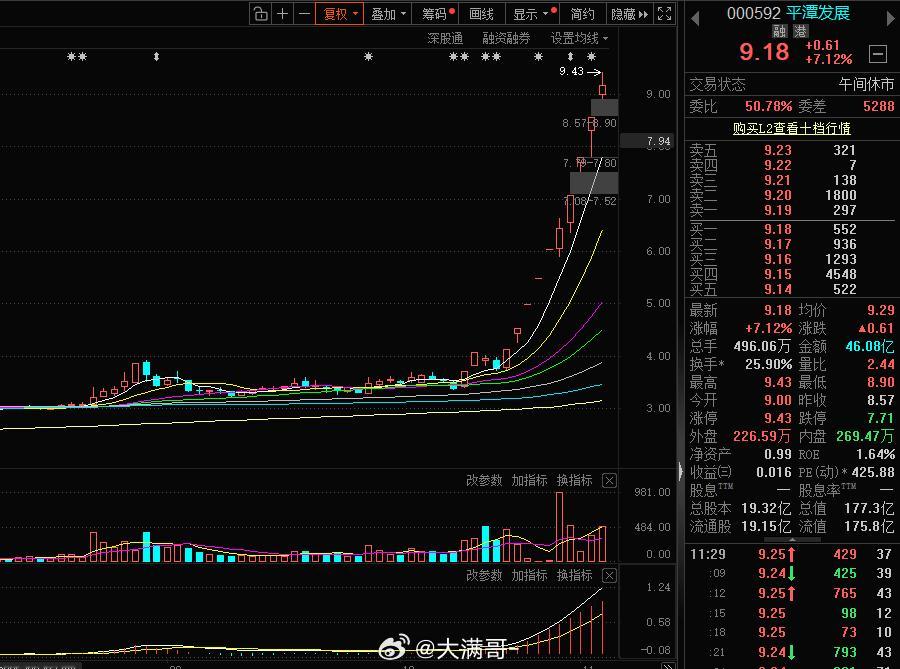Expand the 设置均线 dropdown

579,38
